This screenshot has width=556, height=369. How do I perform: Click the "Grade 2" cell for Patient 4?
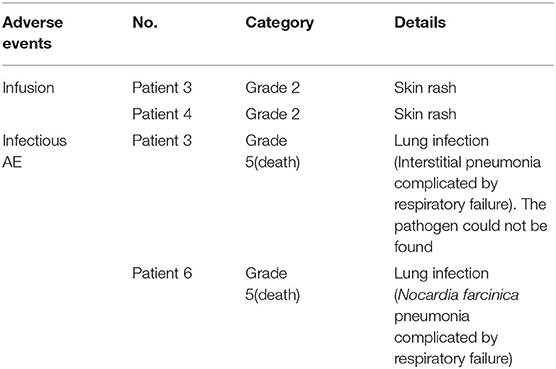click(x=272, y=114)
